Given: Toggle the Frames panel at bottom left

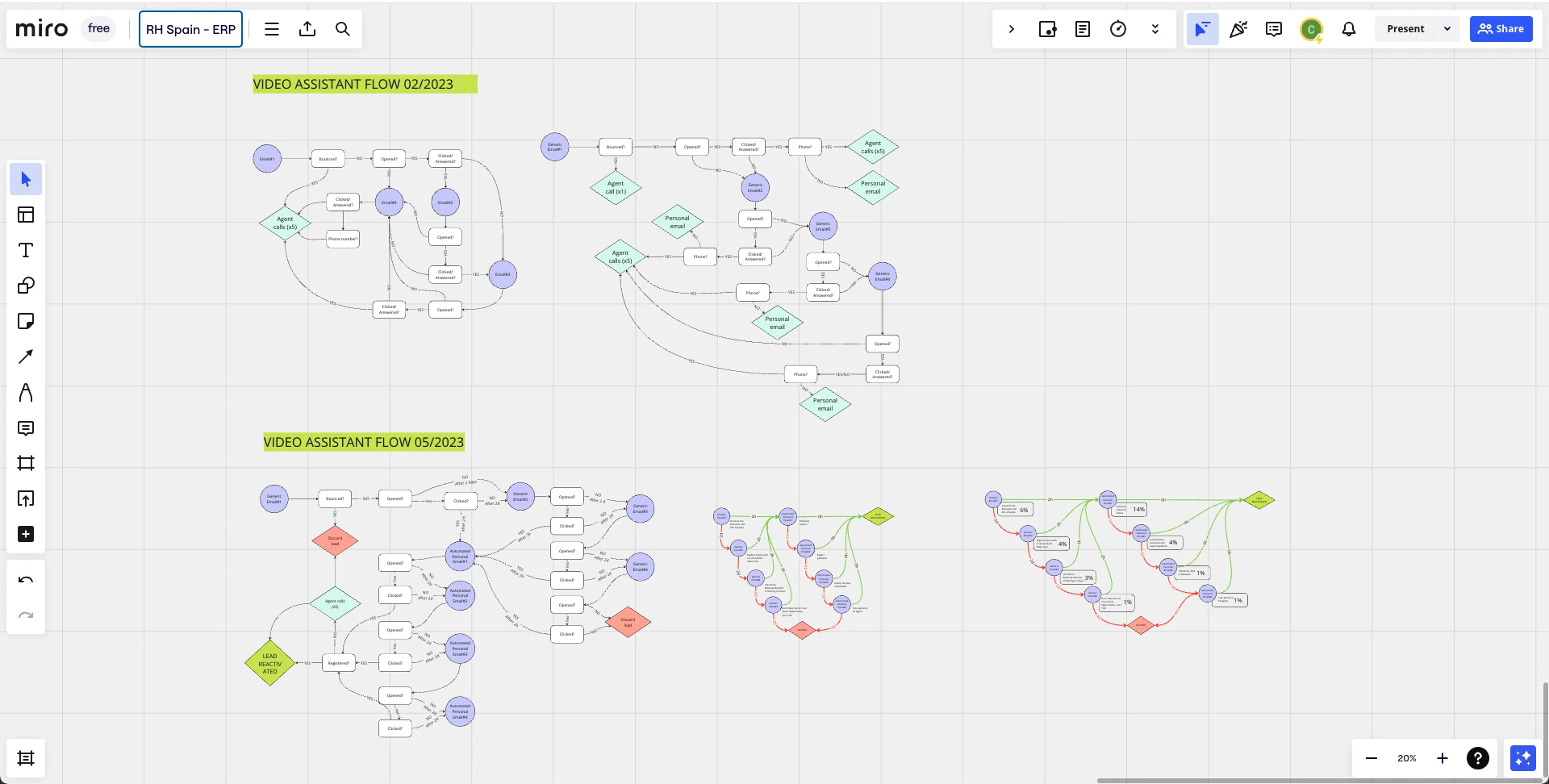Looking at the screenshot, I should [x=26, y=758].
